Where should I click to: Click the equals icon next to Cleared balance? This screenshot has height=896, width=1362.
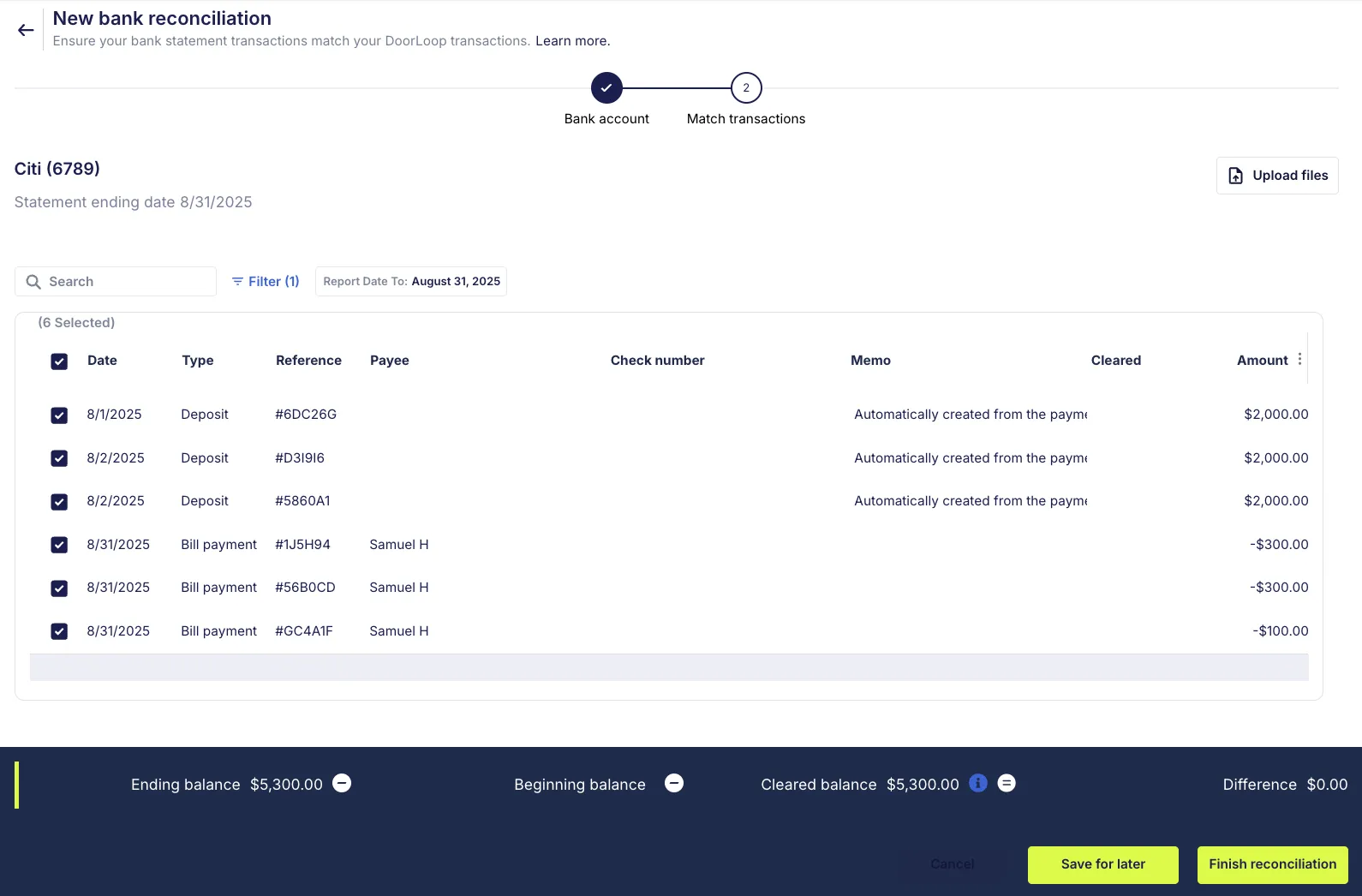[1007, 783]
